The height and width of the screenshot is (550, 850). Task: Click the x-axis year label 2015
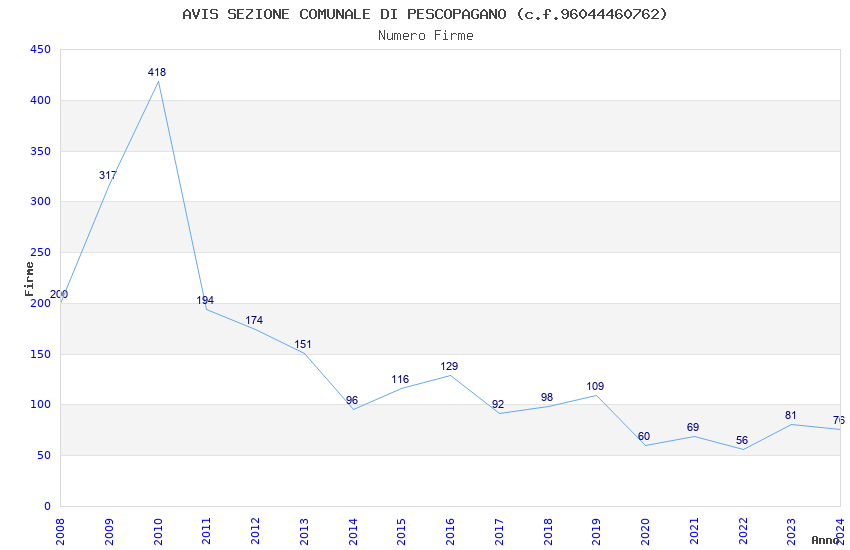click(402, 532)
